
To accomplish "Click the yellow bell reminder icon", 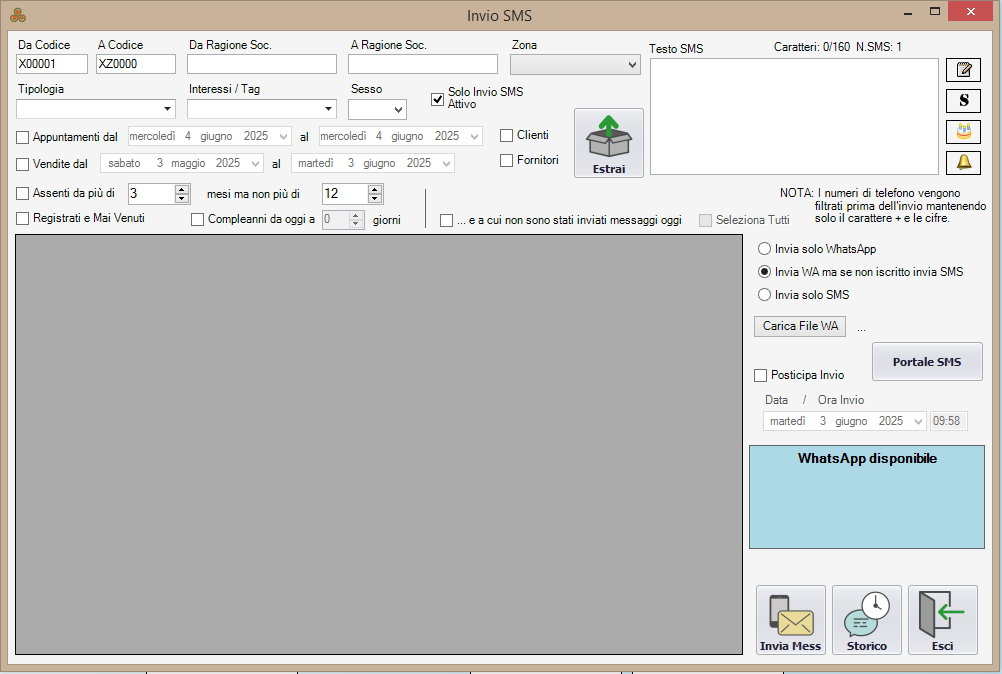I will pos(963,162).
